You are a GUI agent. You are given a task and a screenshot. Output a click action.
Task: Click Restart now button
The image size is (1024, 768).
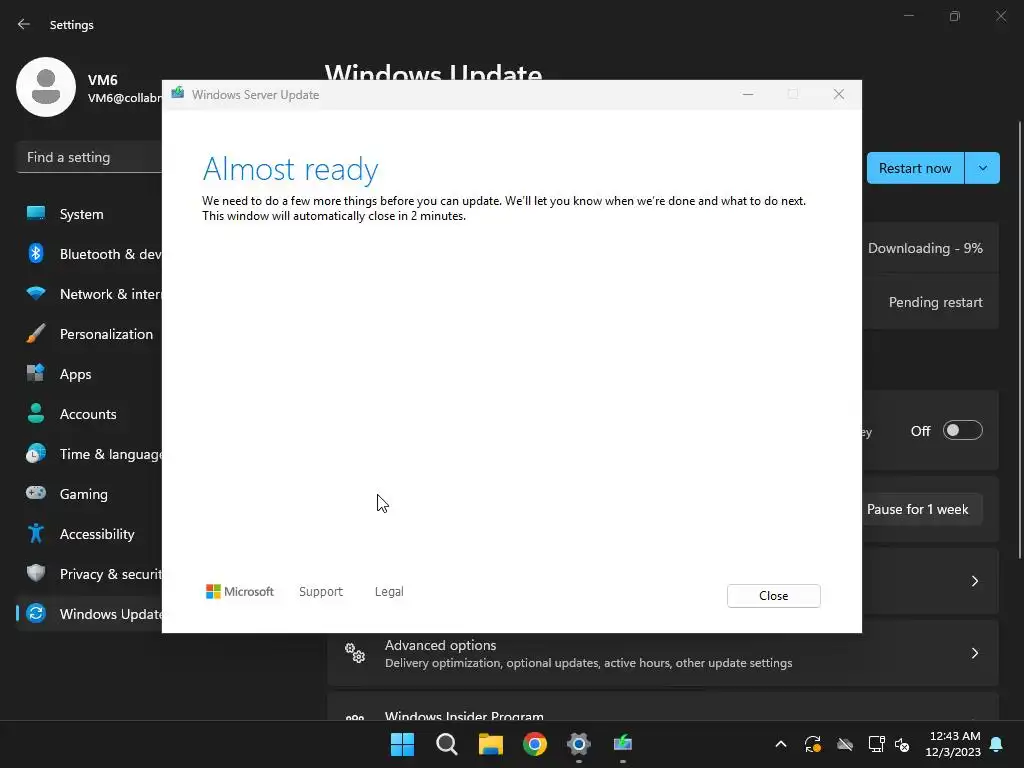coord(915,168)
